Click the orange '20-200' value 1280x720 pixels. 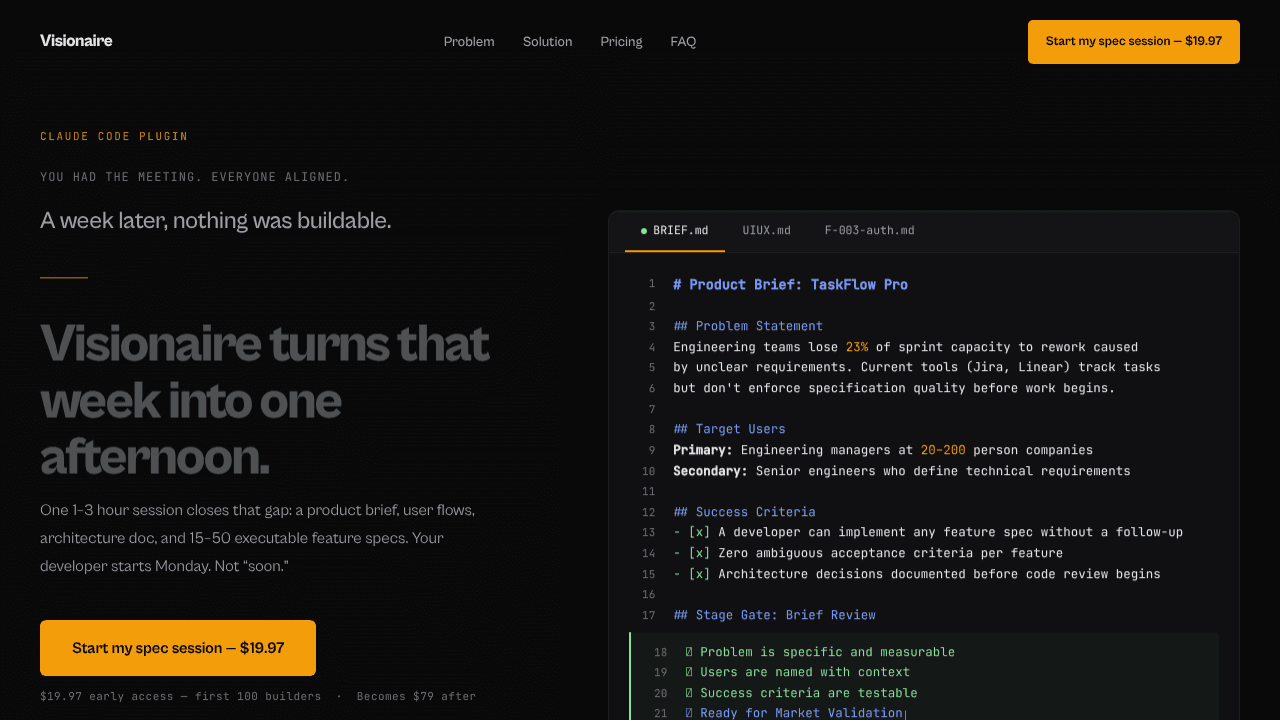pos(943,450)
